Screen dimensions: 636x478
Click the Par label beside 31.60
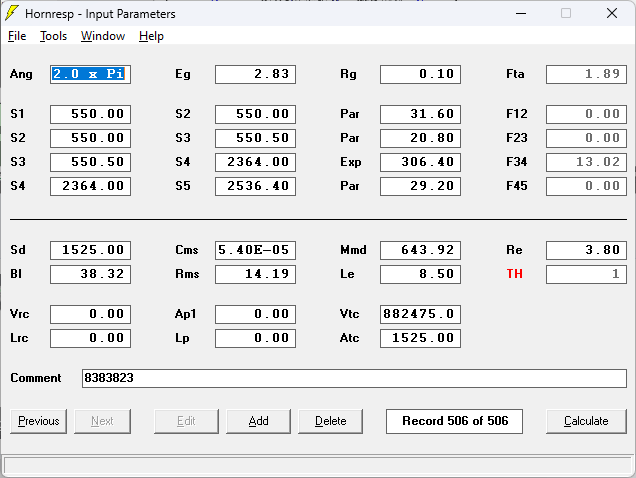(x=350, y=114)
